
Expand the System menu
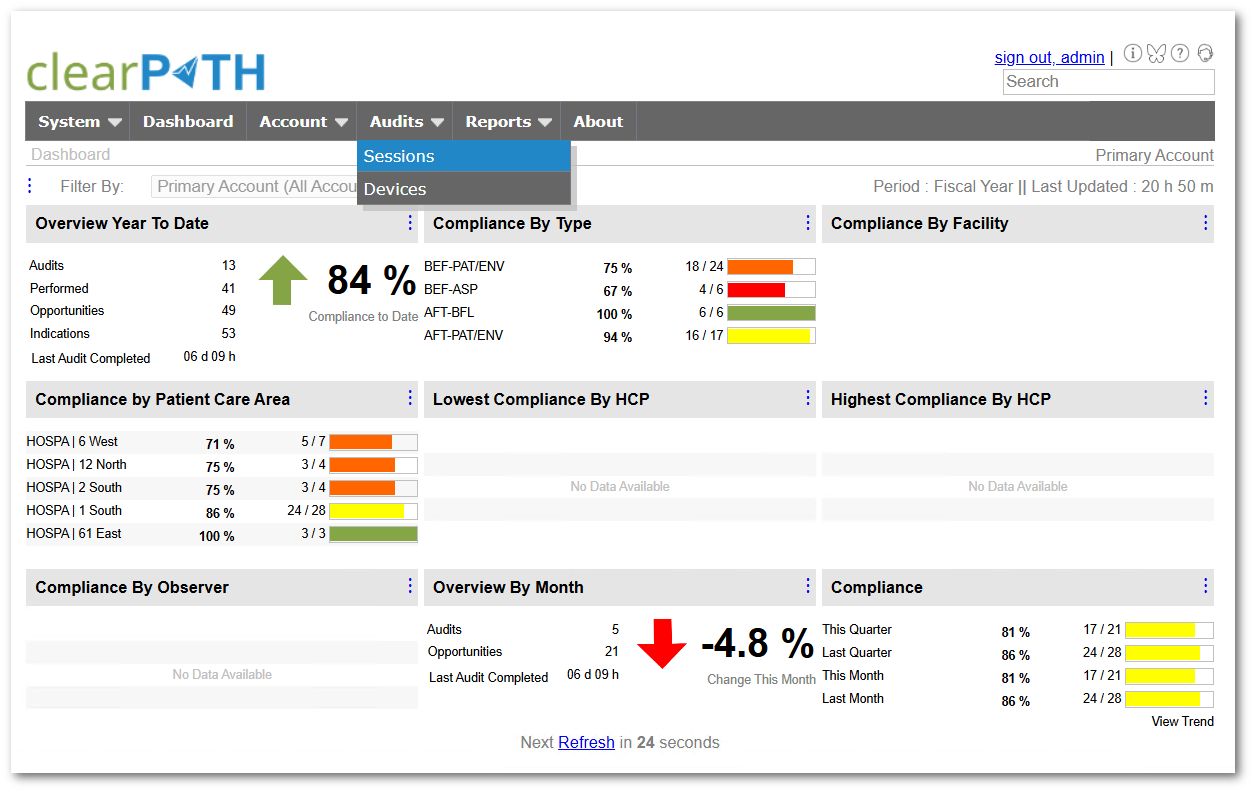(79, 122)
